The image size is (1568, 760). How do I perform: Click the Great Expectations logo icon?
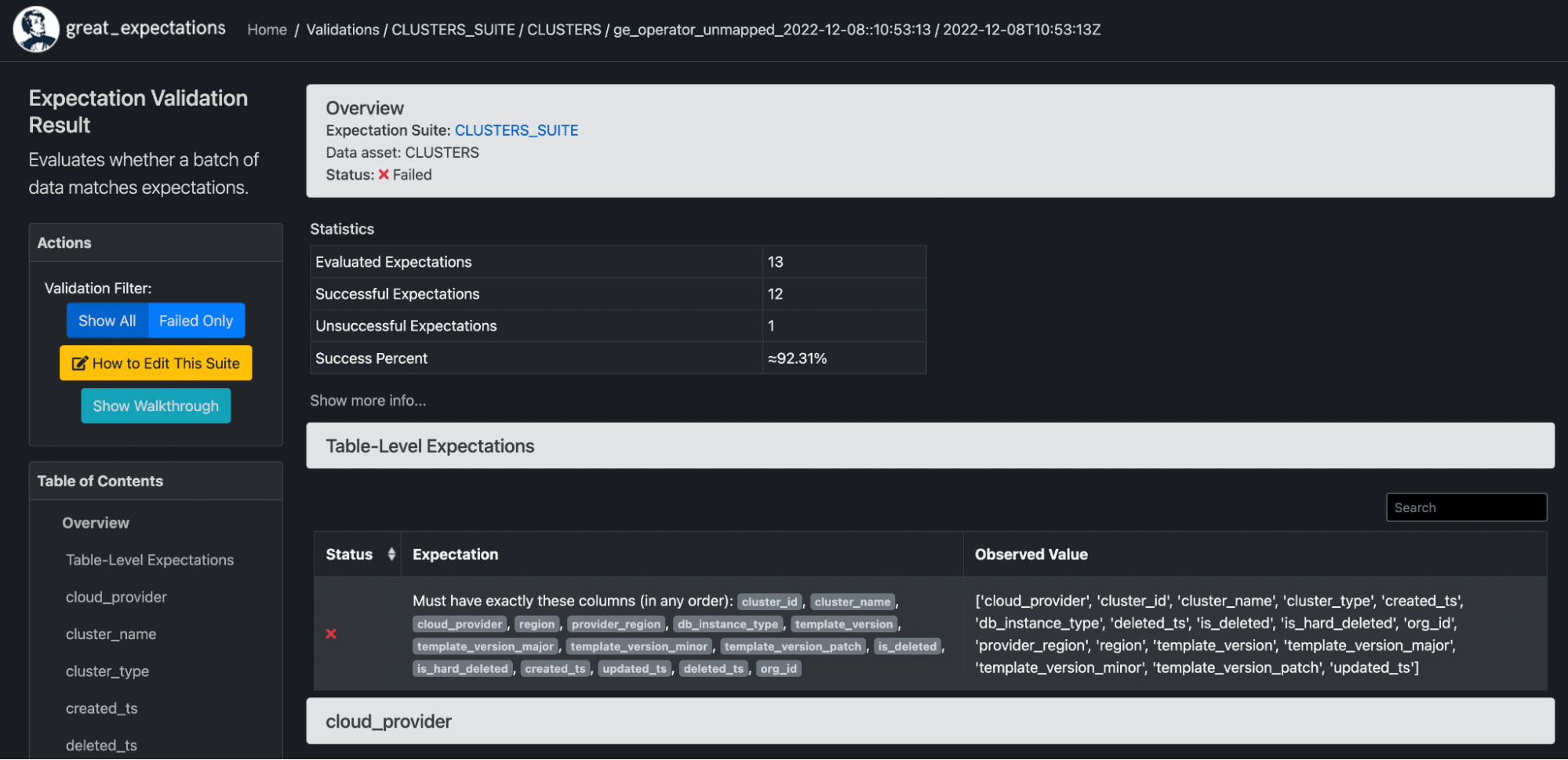pos(35,29)
